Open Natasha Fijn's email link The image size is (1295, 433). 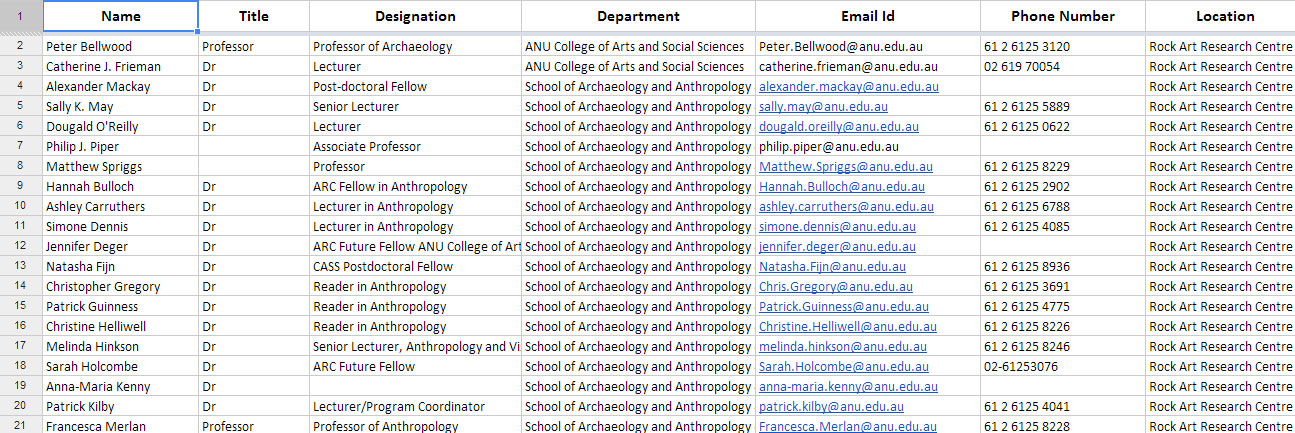[832, 267]
